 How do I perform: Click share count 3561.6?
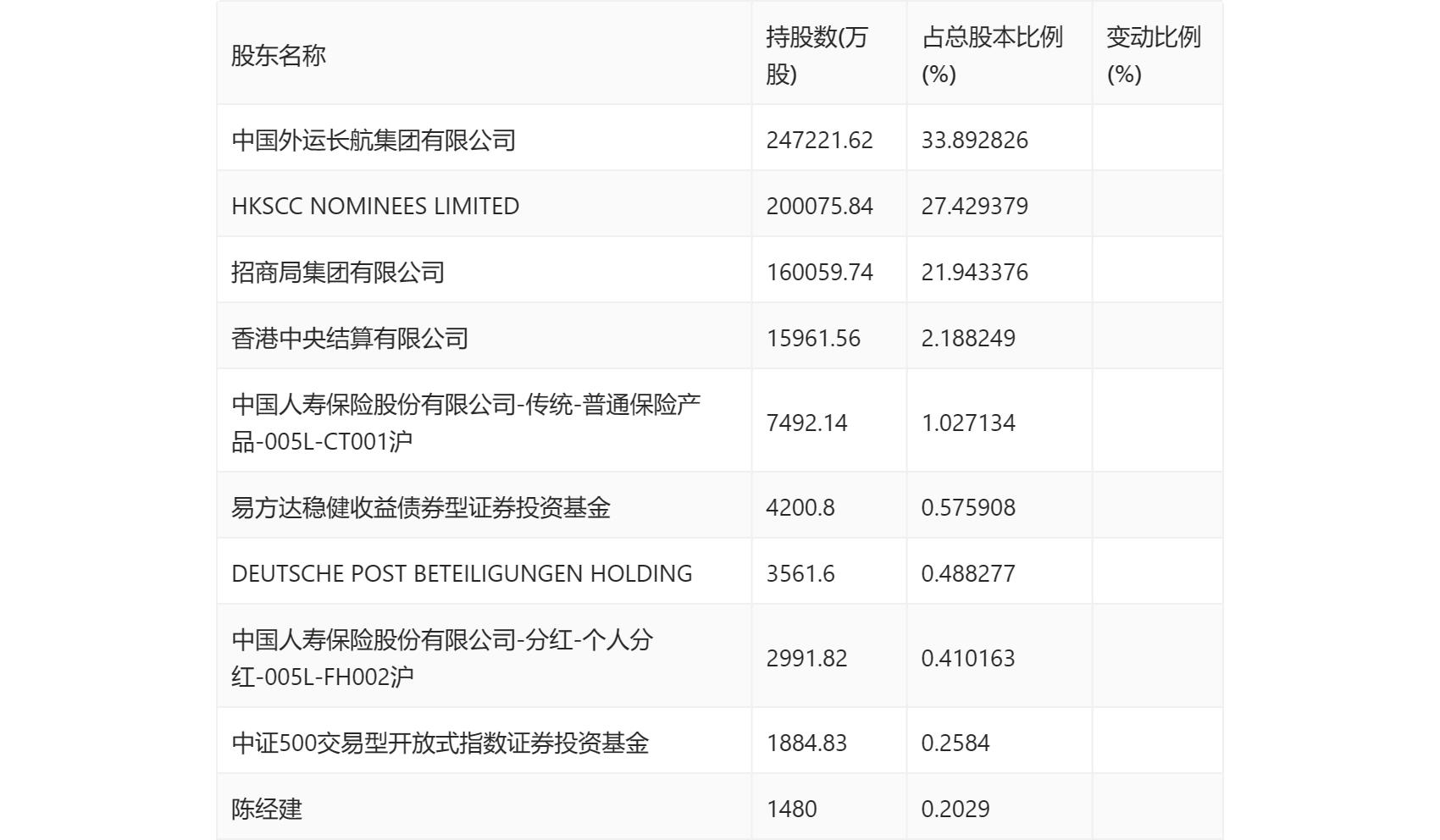coord(800,573)
